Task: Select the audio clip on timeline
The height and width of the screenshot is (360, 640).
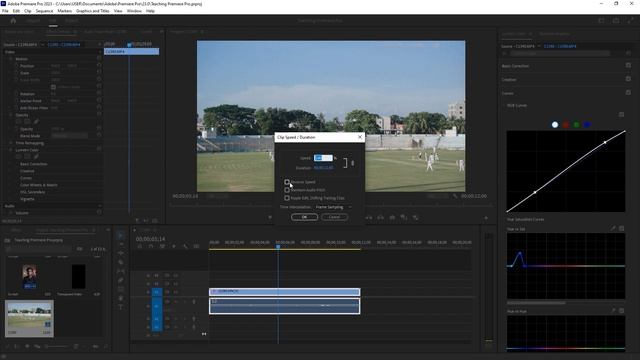Action: tap(284, 306)
